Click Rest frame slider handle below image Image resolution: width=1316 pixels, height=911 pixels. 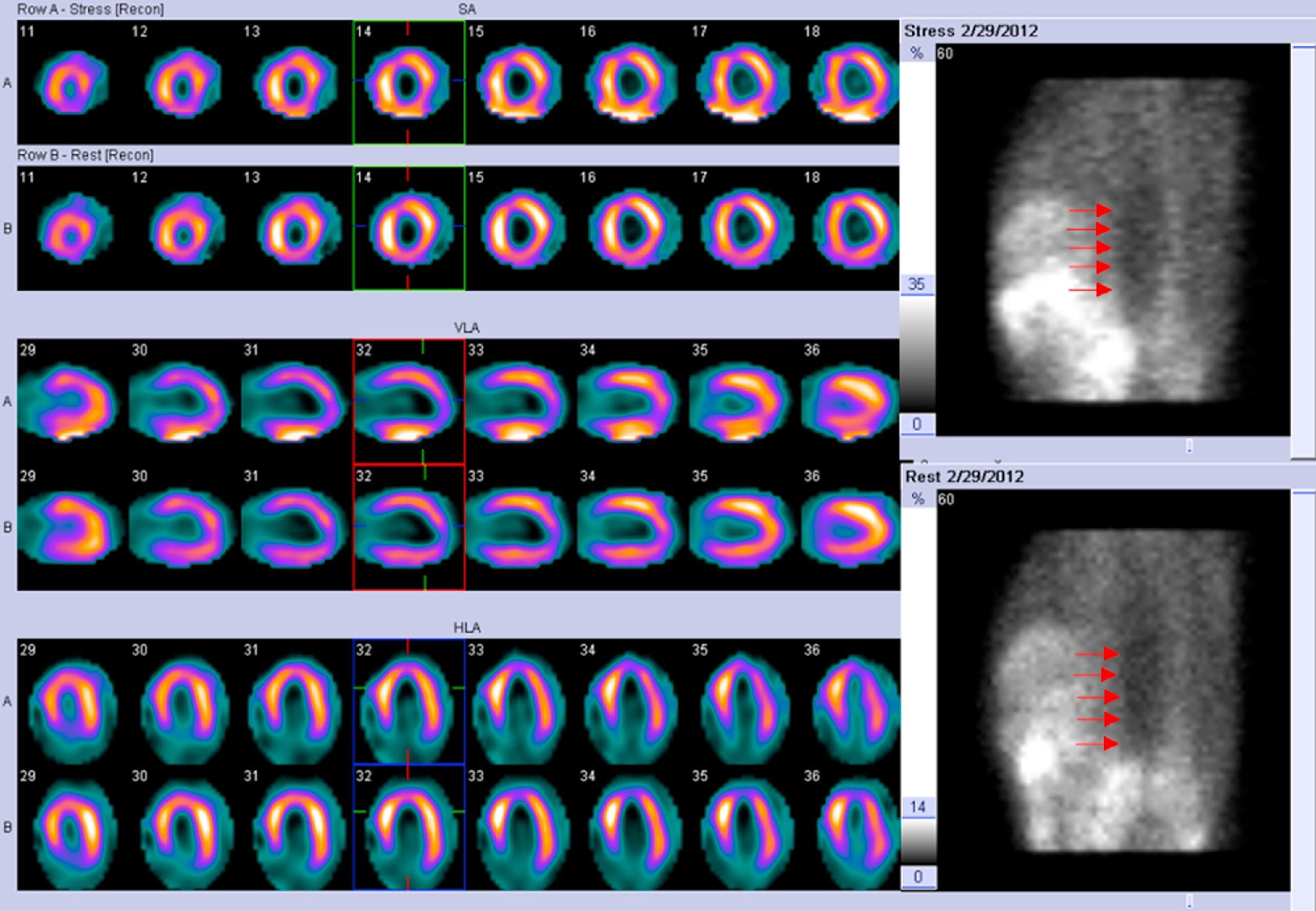click(x=1189, y=900)
